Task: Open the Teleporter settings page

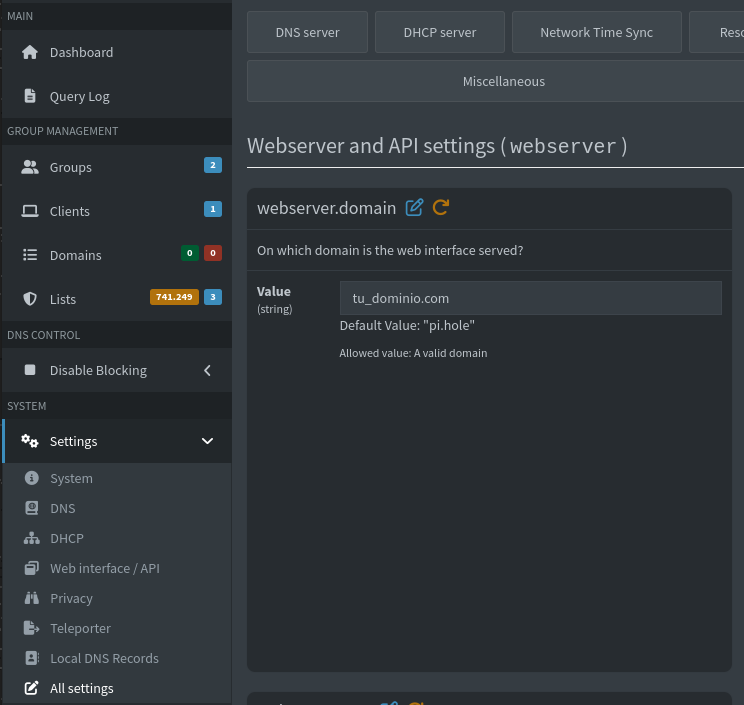Action: [80, 628]
